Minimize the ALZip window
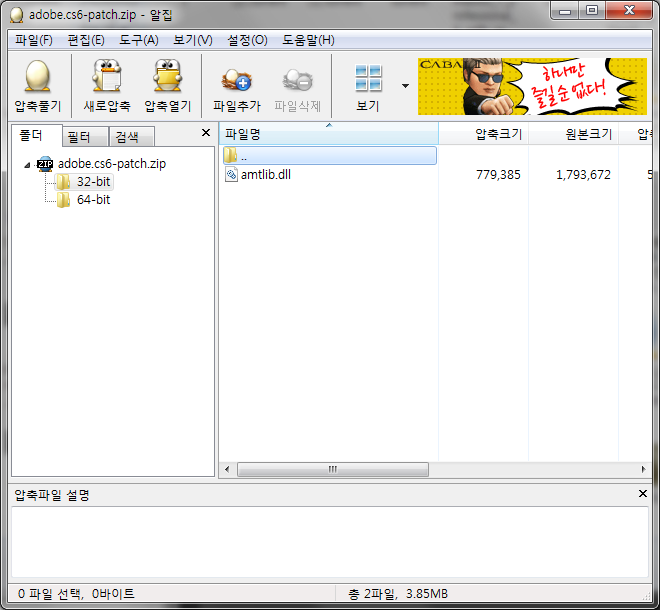Screen dimensions: 660x610 [565, 11]
